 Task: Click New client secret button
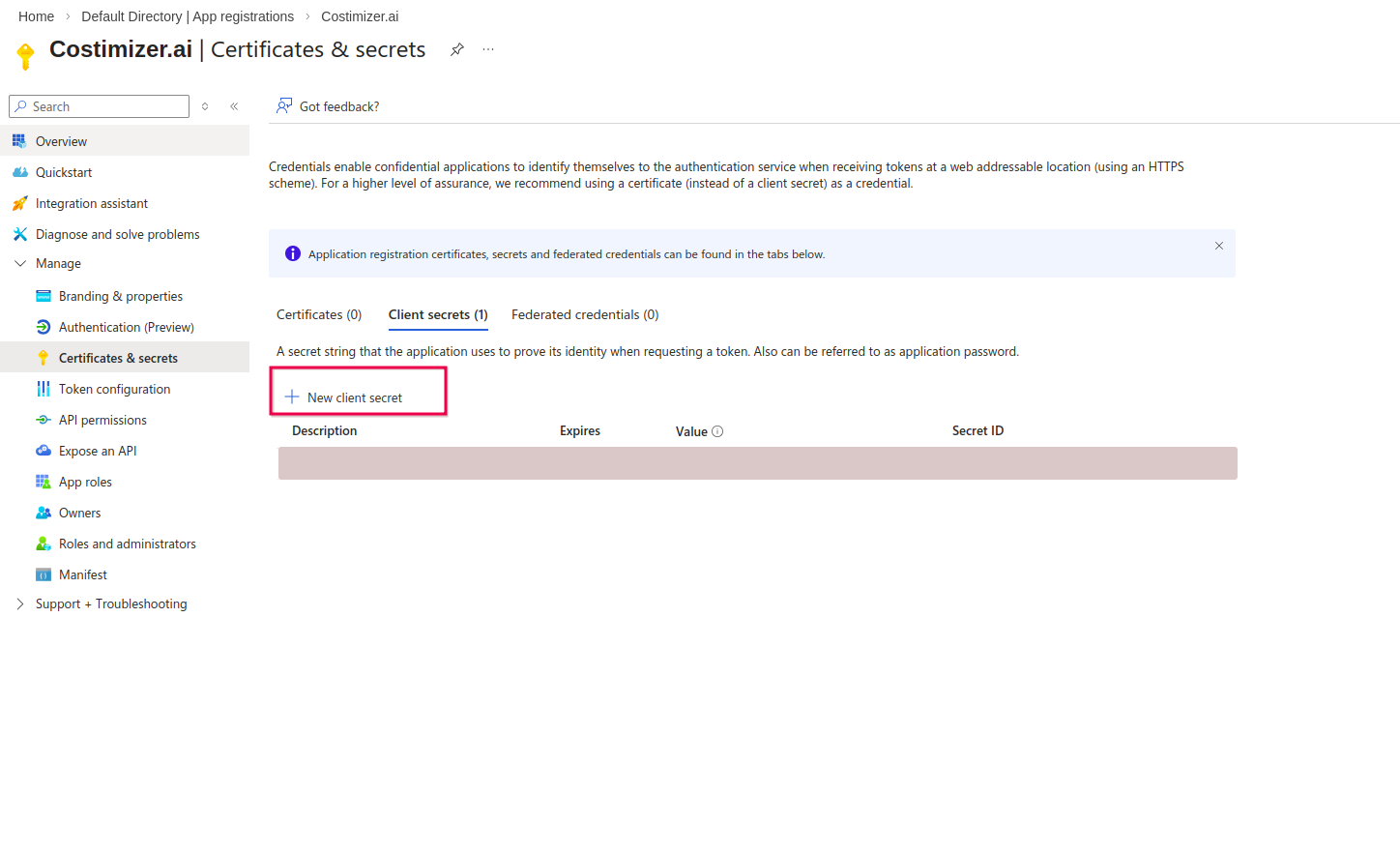(344, 397)
